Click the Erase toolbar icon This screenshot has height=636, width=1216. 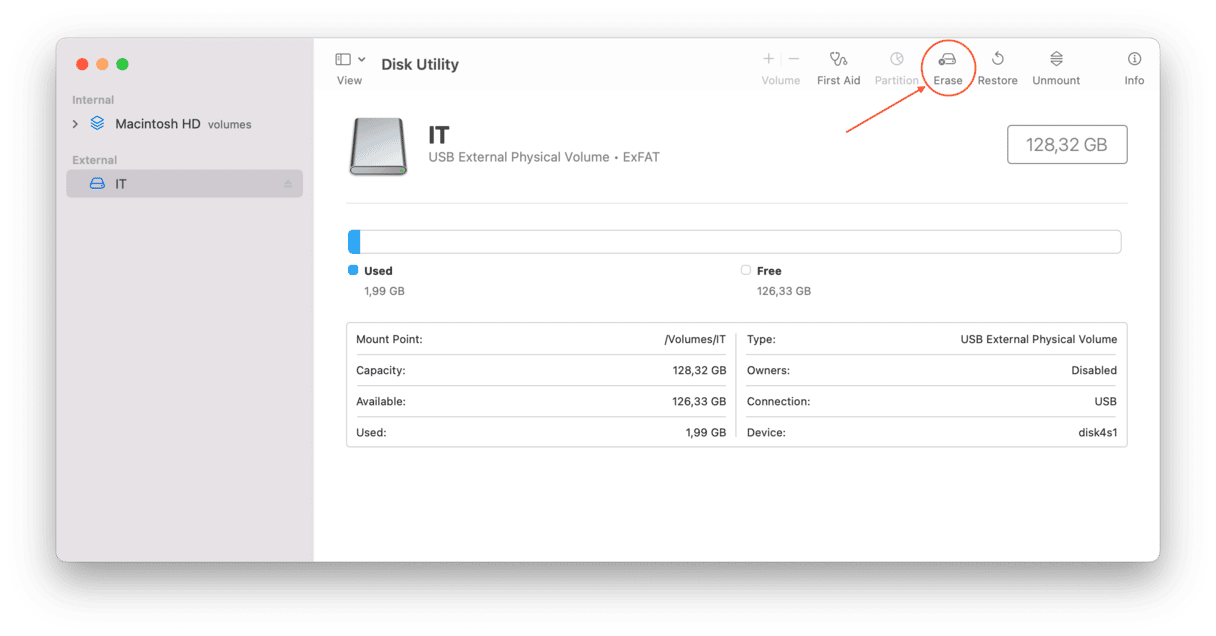click(x=947, y=60)
